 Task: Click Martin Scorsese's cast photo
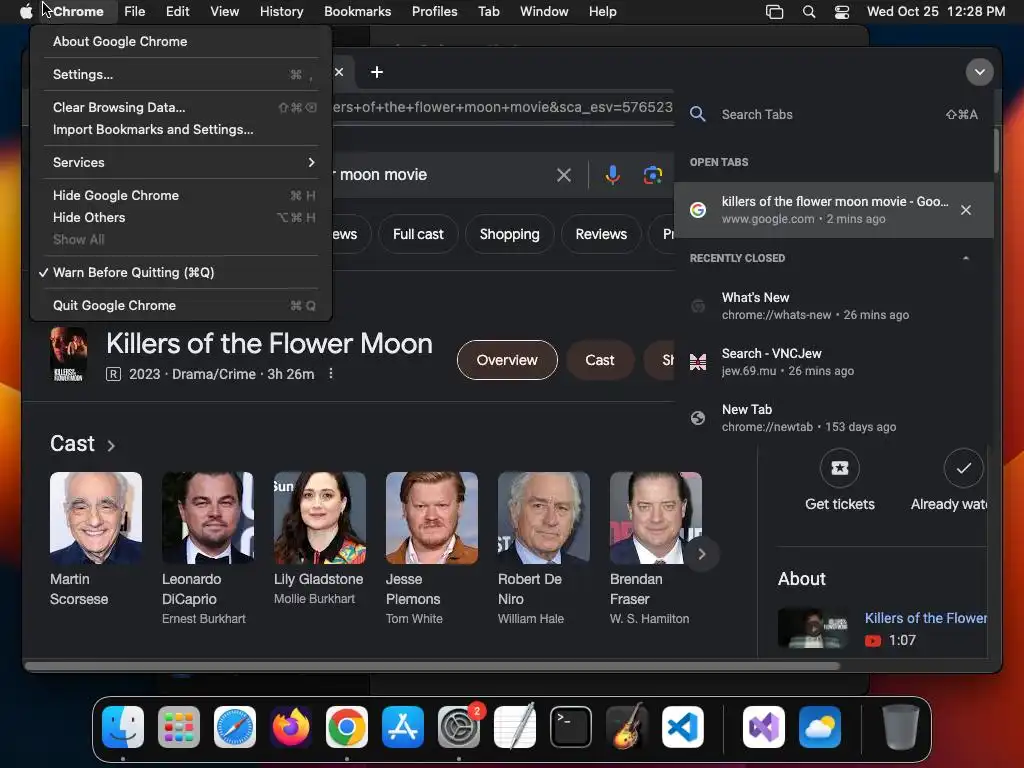point(96,518)
